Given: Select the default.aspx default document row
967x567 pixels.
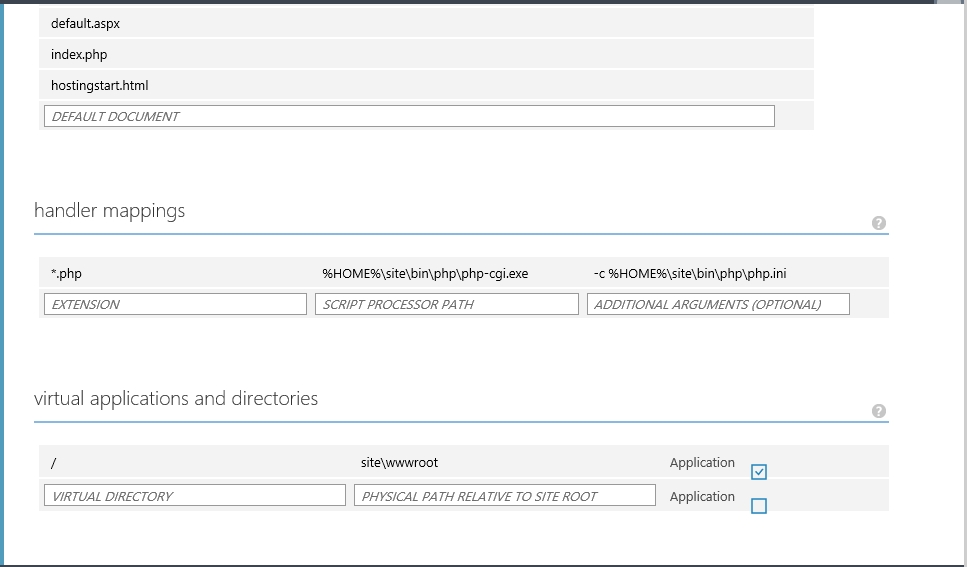Looking at the screenshot, I should point(86,23).
